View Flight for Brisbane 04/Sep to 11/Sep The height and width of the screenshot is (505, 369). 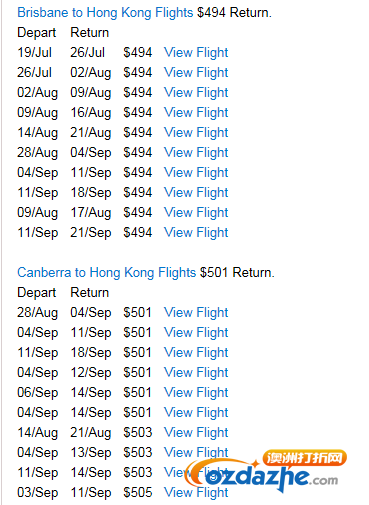pyautogui.click(x=196, y=173)
